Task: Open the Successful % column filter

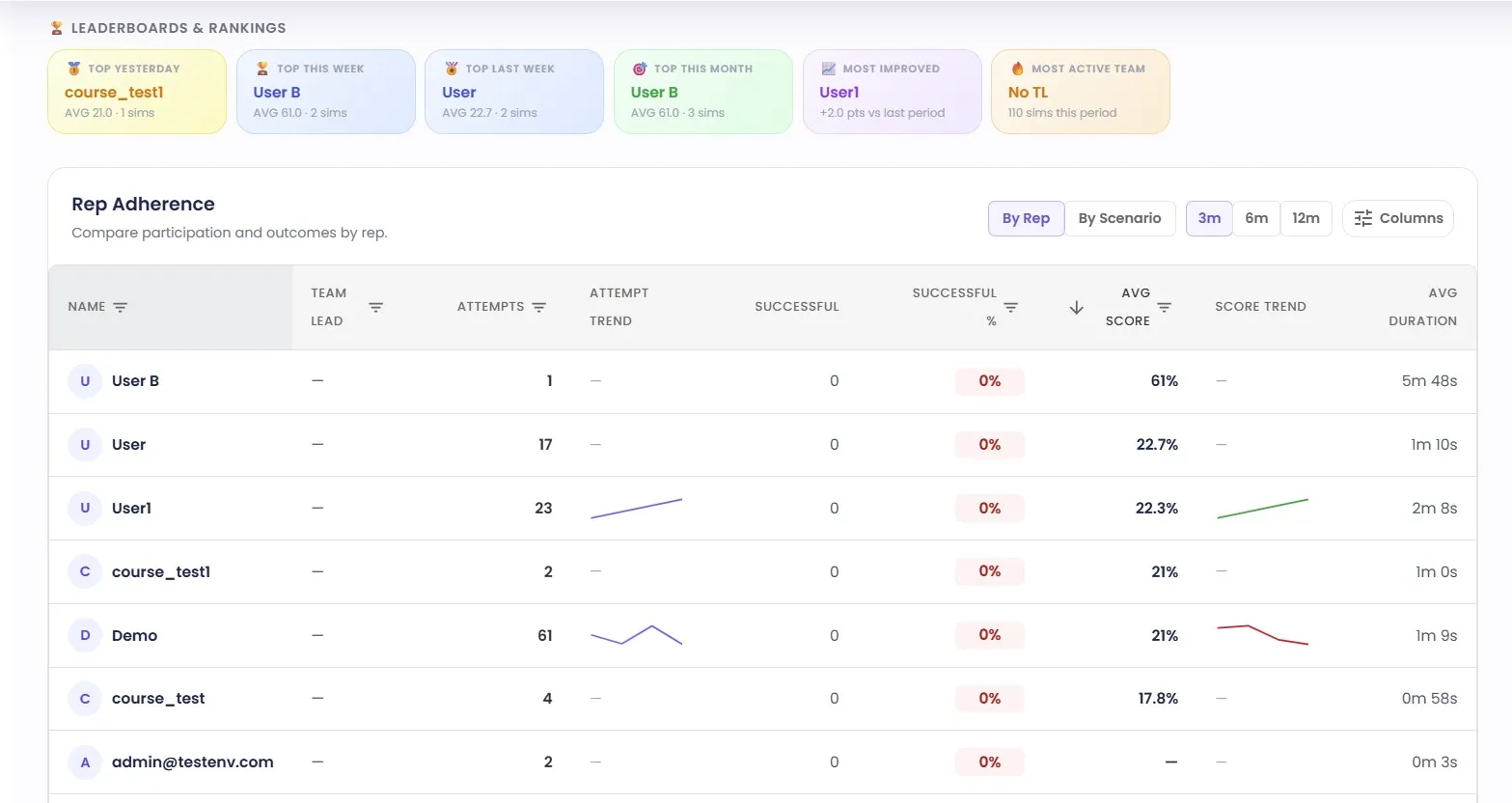Action: pos(1010,307)
